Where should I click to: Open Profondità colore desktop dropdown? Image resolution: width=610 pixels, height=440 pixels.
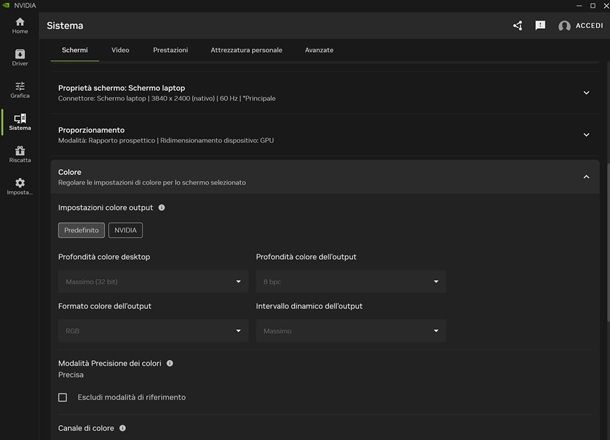[x=153, y=282]
